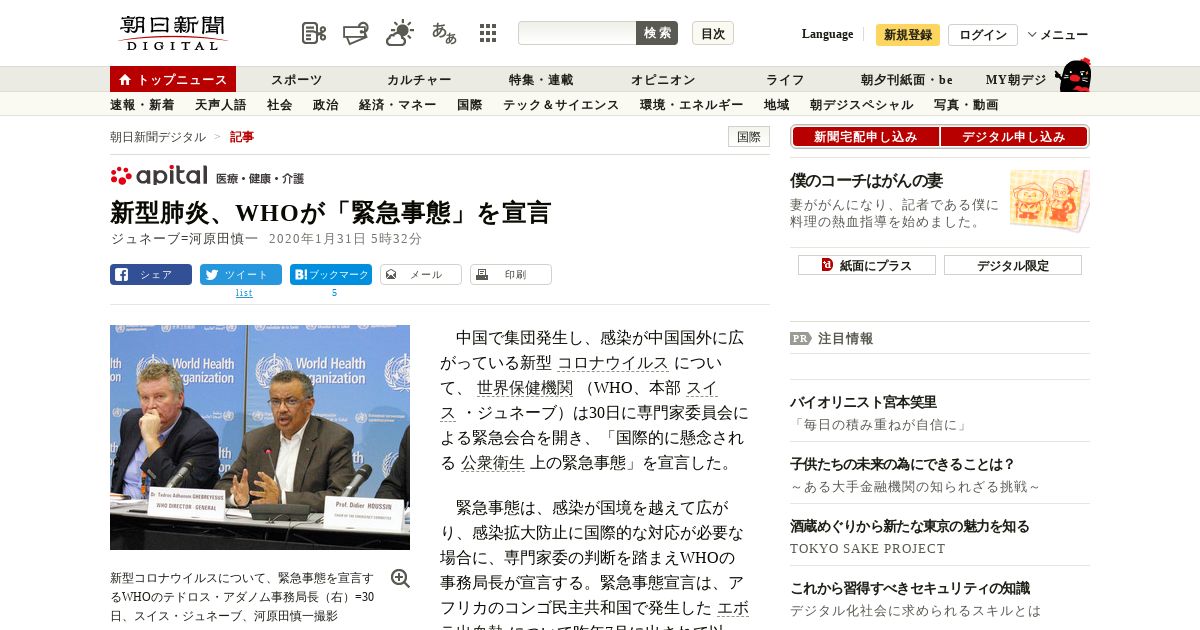Print the article with 印刷
This screenshot has height=630, width=1200.
click(x=511, y=274)
